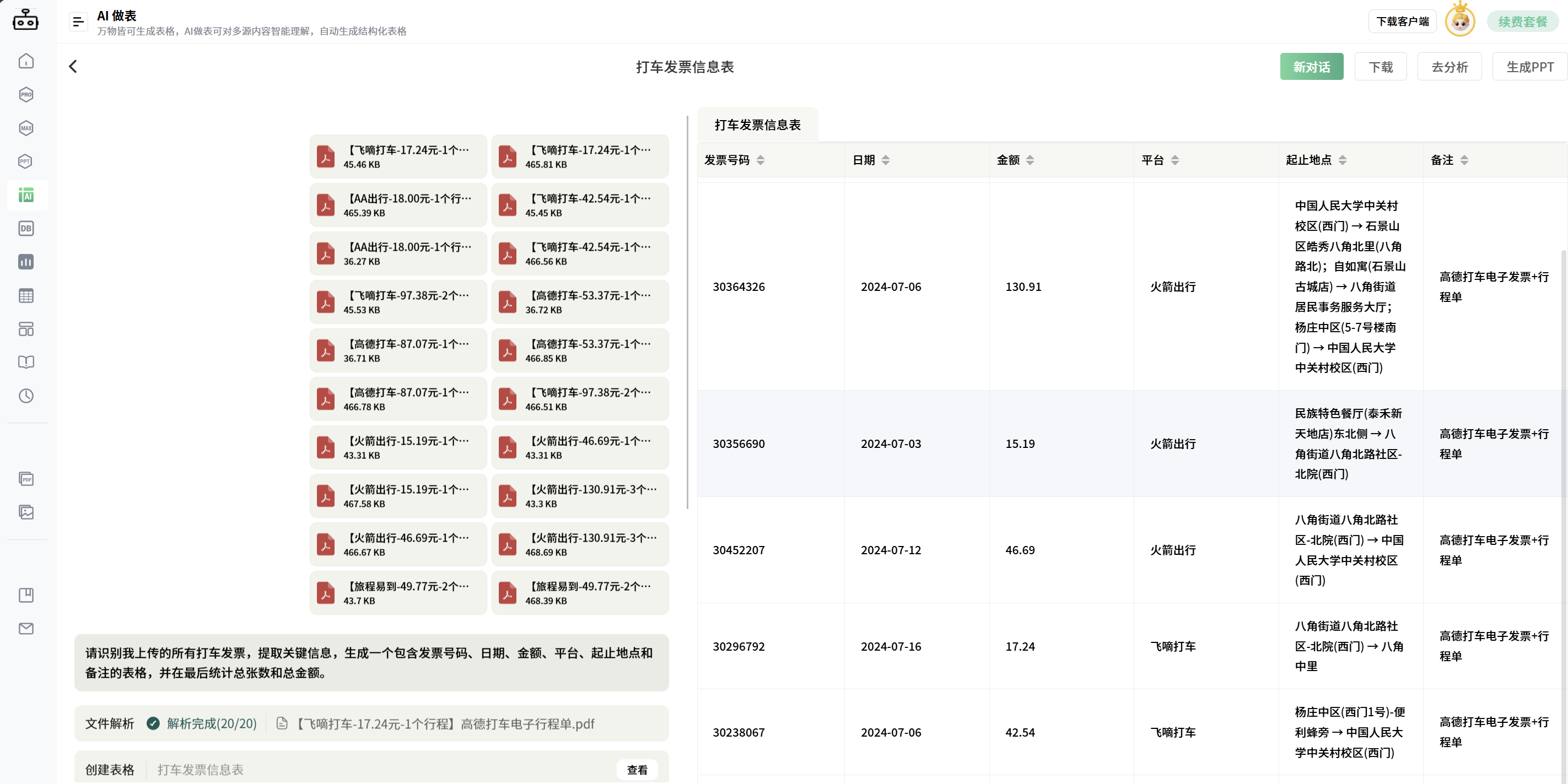Open the 【旅程易到-49.77元】 PDF thumbnail
1568x784 pixels.
point(398,592)
